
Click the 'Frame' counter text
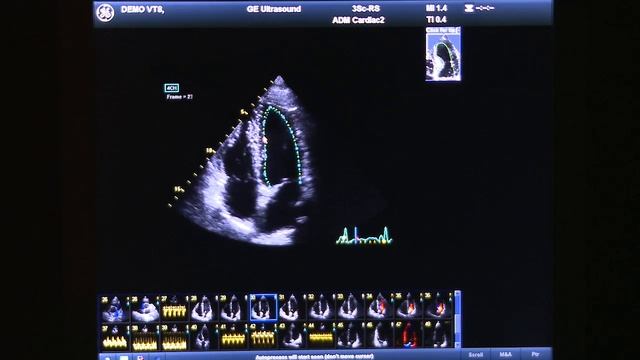[x=180, y=97]
